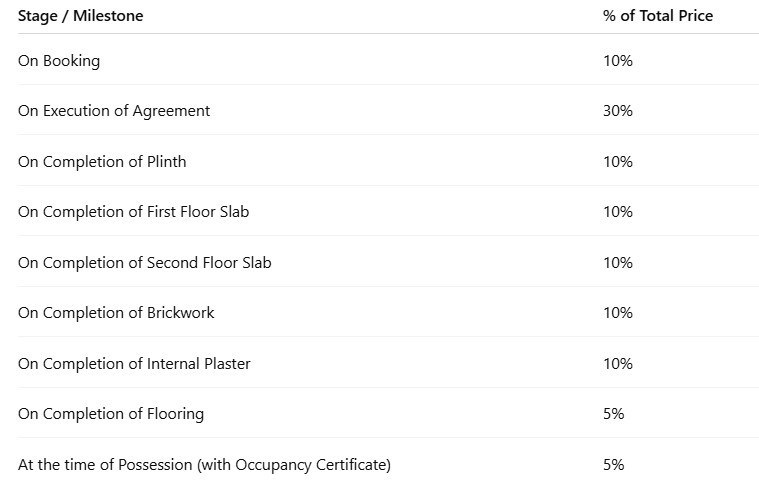Click the 5% value for Possession

point(614,465)
